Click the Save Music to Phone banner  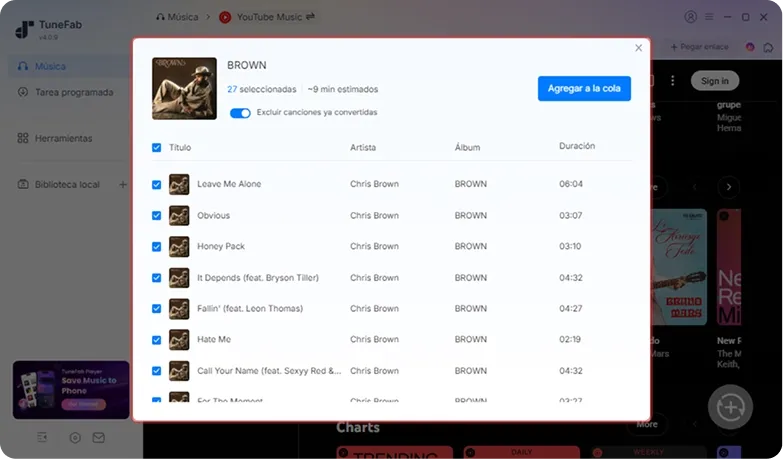pyautogui.click(x=71, y=390)
